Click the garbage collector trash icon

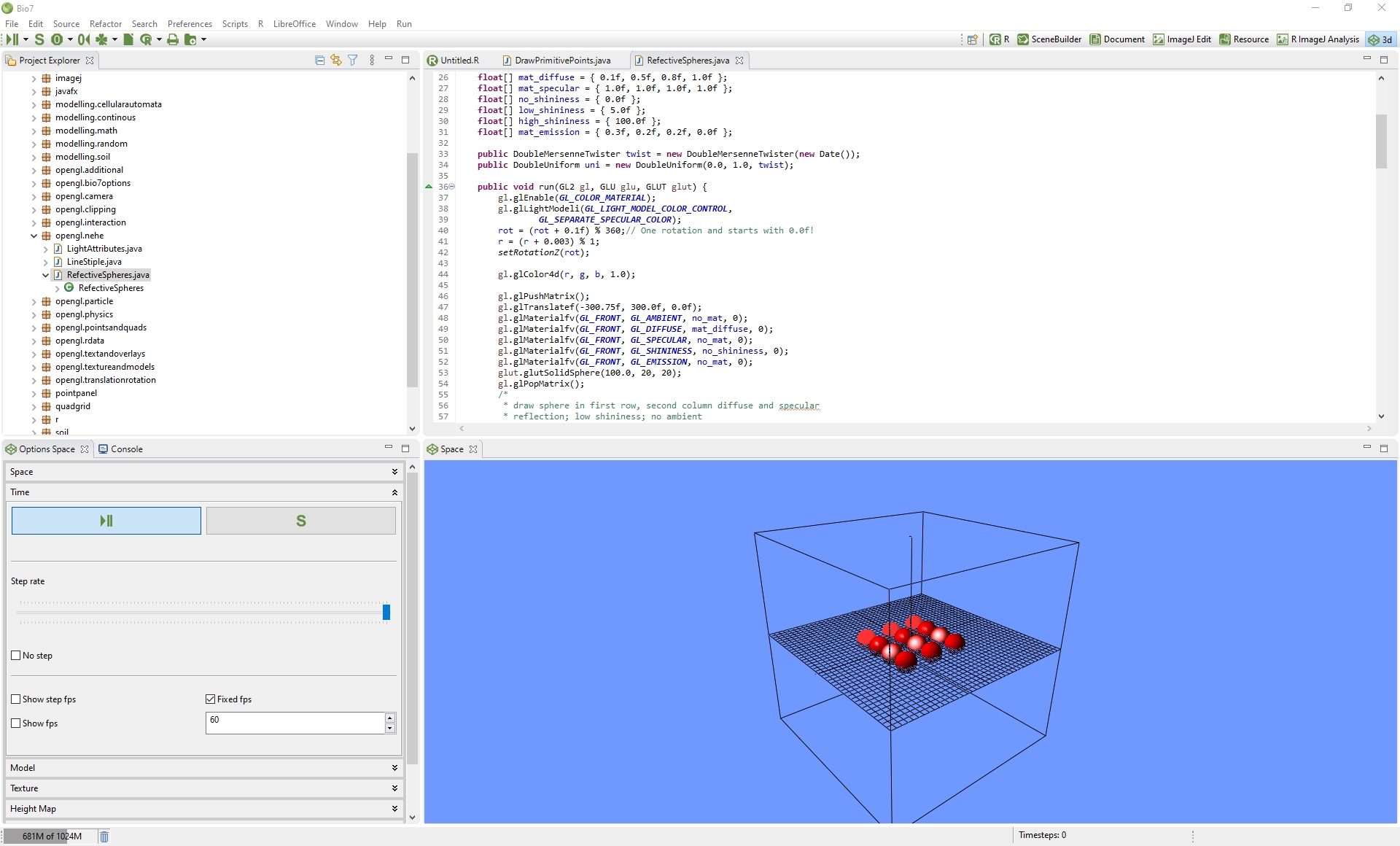click(x=104, y=837)
